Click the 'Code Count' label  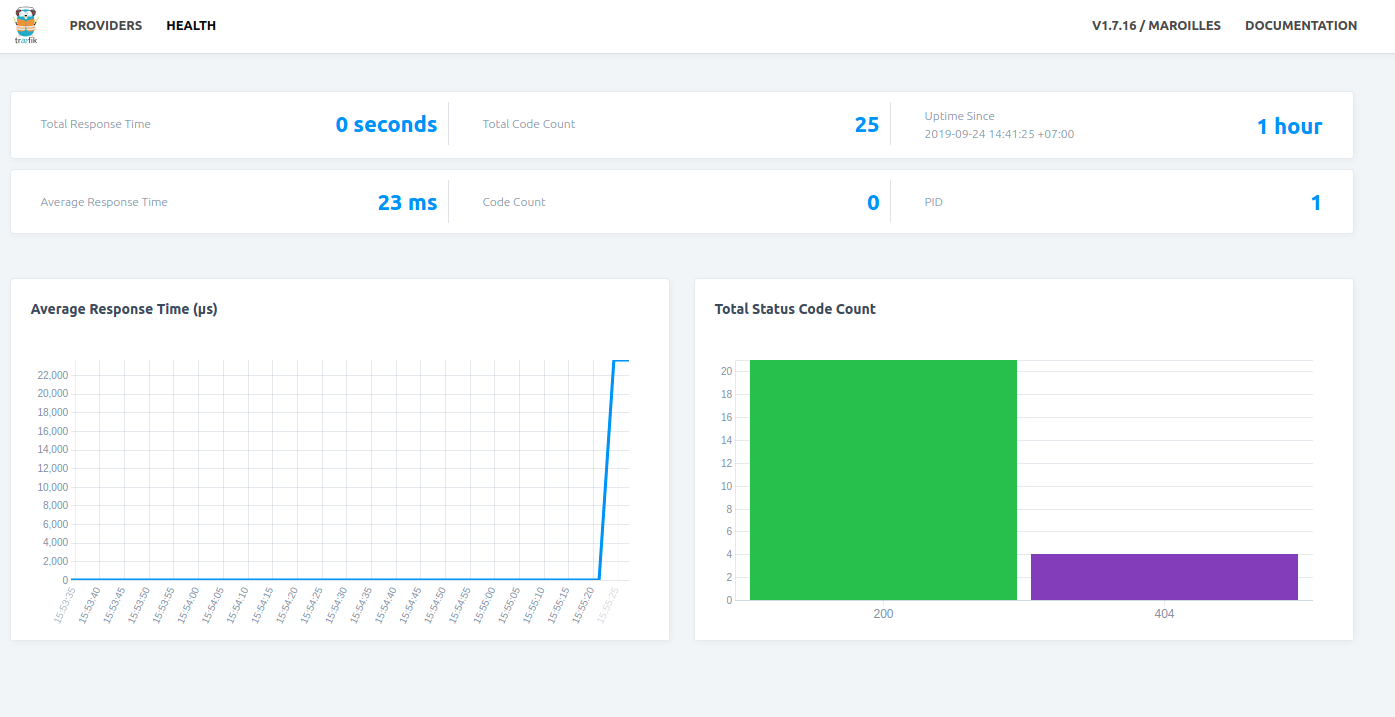(514, 202)
